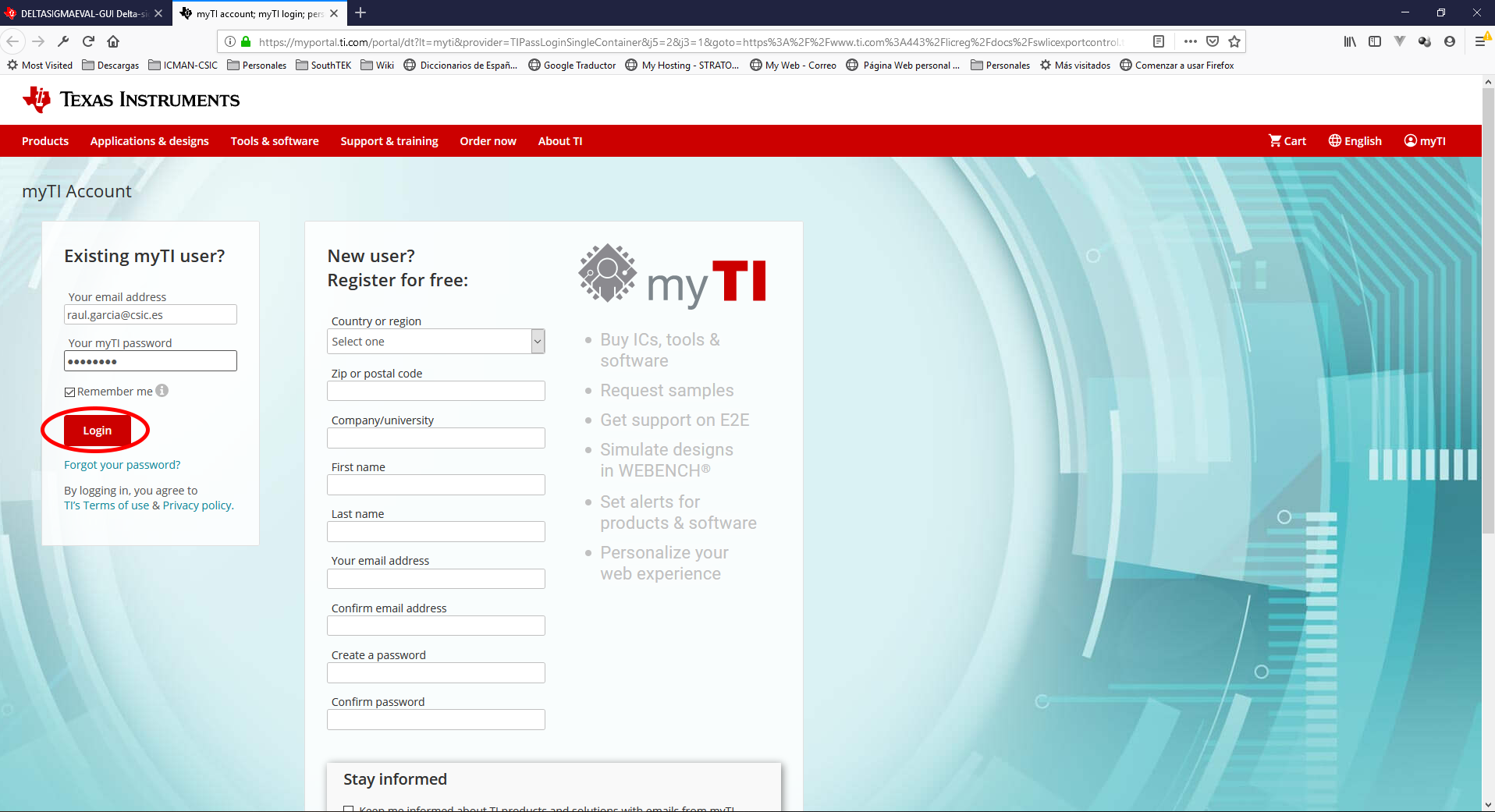
Task: Click the First name field
Action: point(436,484)
